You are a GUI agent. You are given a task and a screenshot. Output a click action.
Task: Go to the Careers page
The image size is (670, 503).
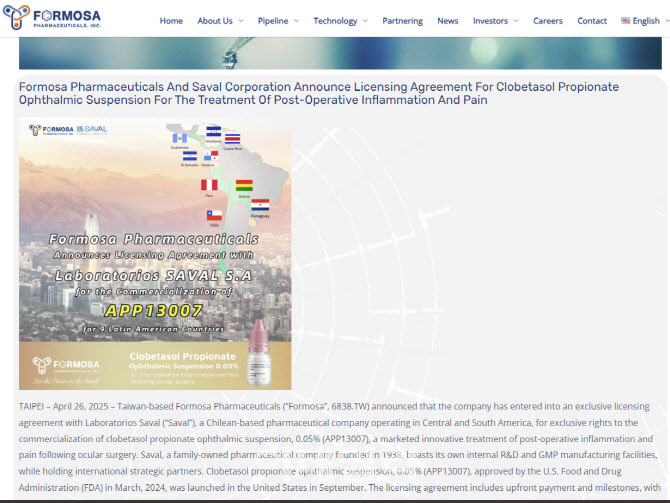point(547,21)
